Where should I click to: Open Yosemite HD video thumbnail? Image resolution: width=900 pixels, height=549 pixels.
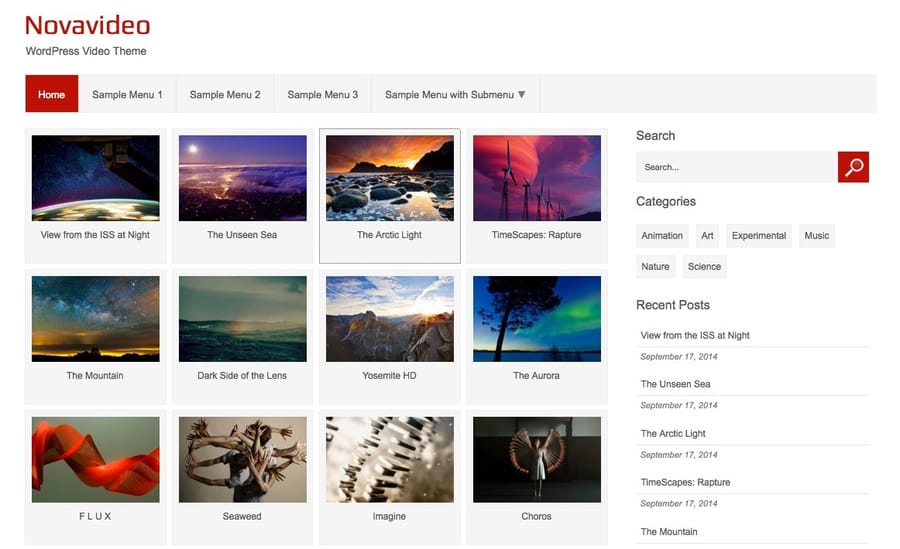point(390,319)
